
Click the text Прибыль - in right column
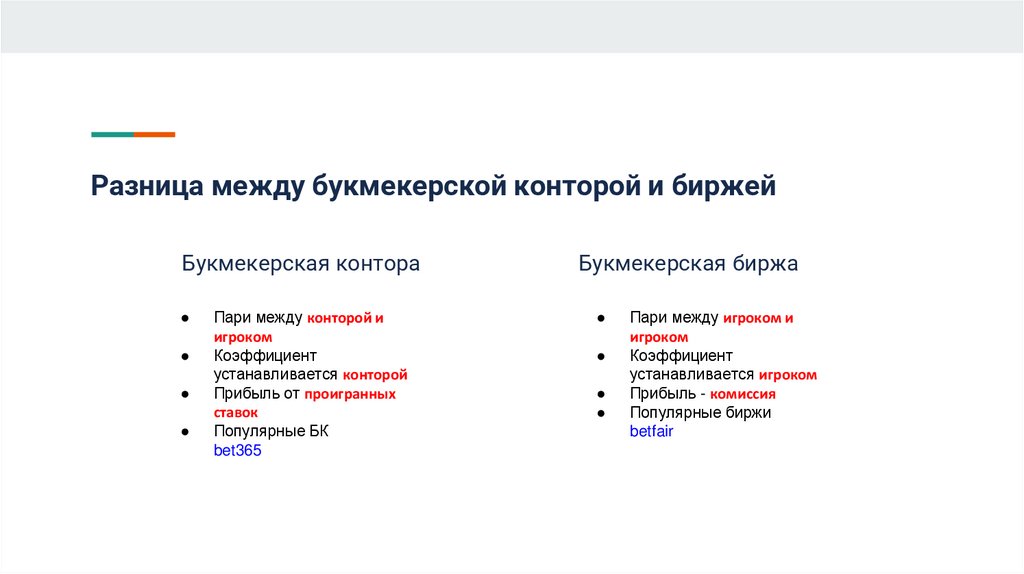point(667,394)
